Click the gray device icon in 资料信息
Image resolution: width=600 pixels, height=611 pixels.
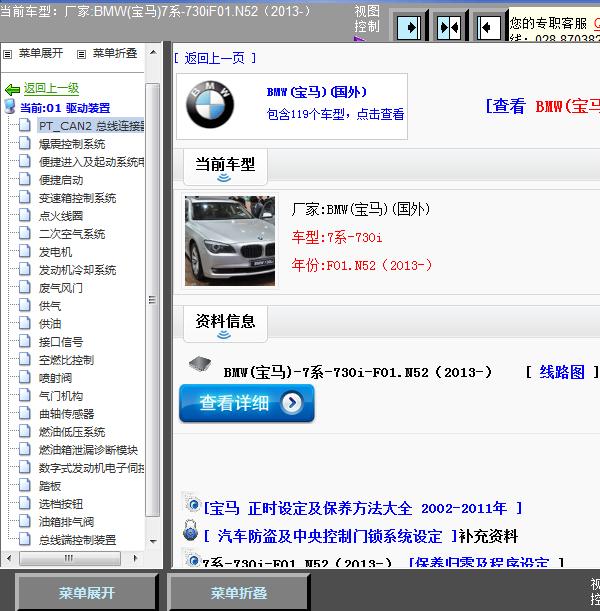coord(200,364)
